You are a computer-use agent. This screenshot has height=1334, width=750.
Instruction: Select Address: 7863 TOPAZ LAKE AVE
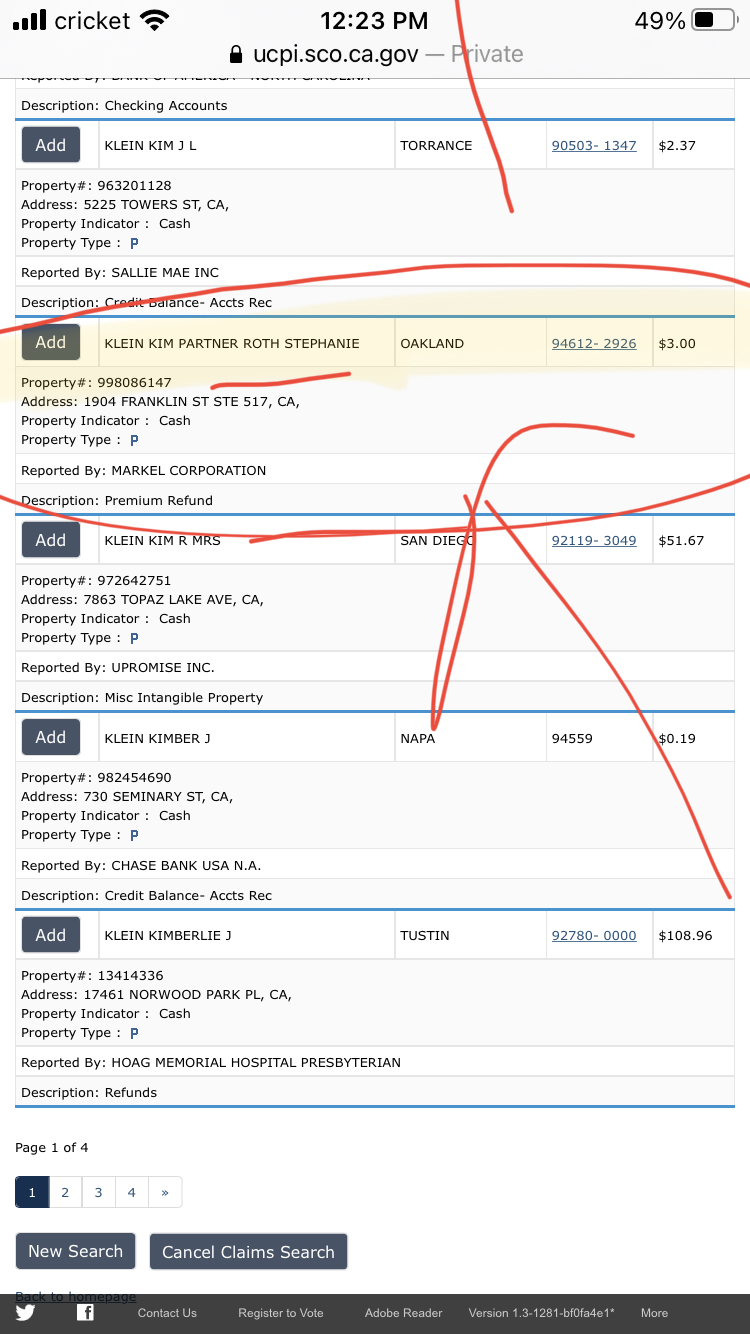142,600
